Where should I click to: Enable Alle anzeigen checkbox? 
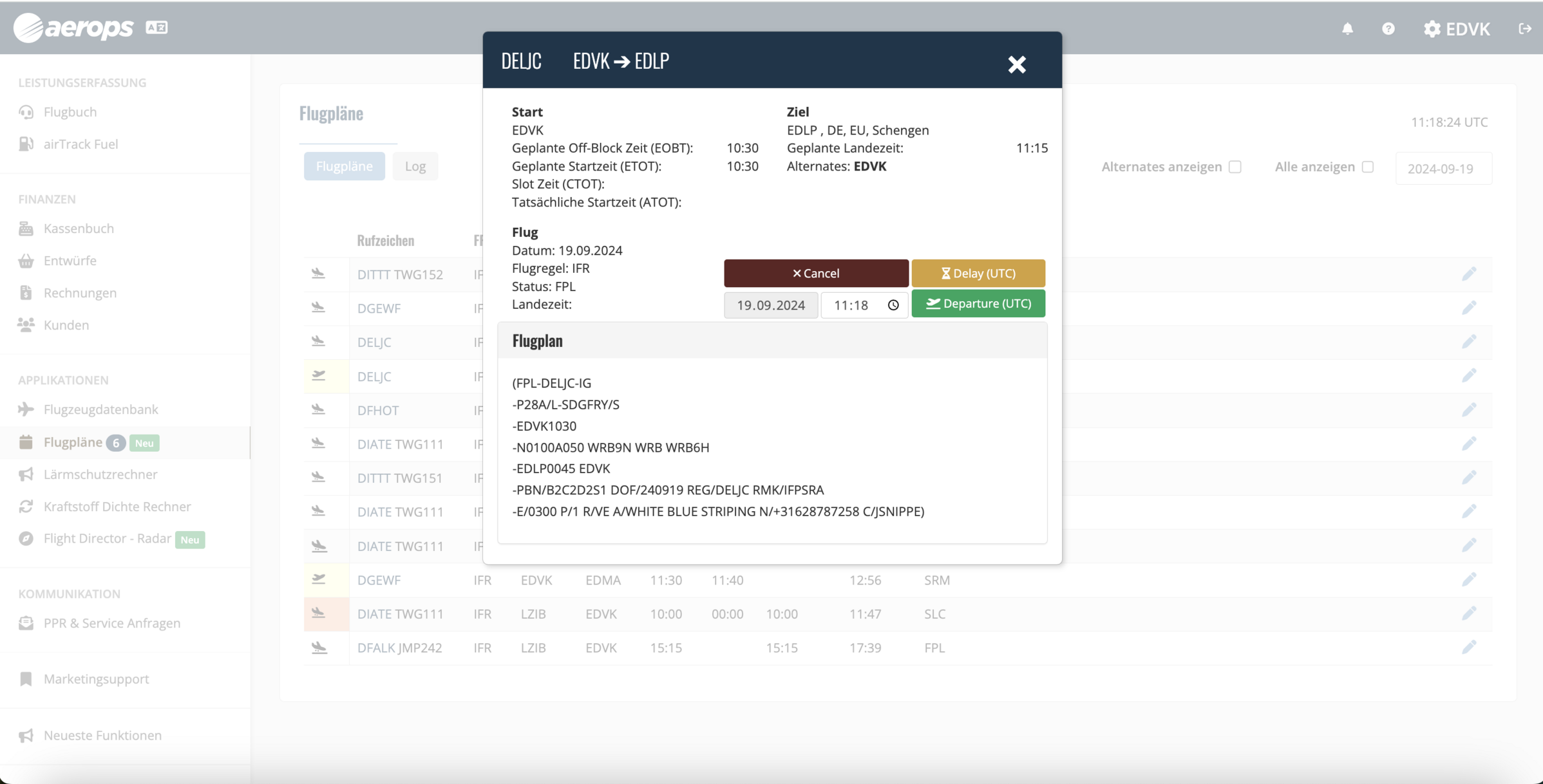click(1368, 167)
